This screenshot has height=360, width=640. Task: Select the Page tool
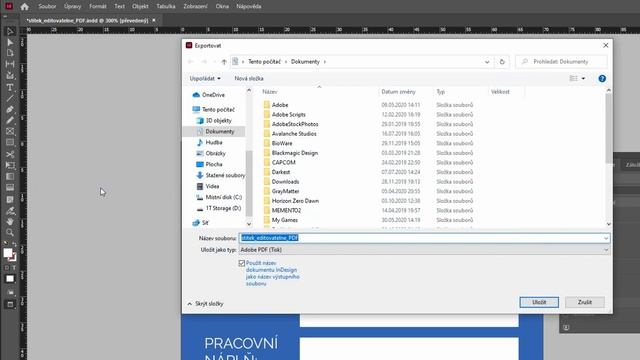[10, 53]
